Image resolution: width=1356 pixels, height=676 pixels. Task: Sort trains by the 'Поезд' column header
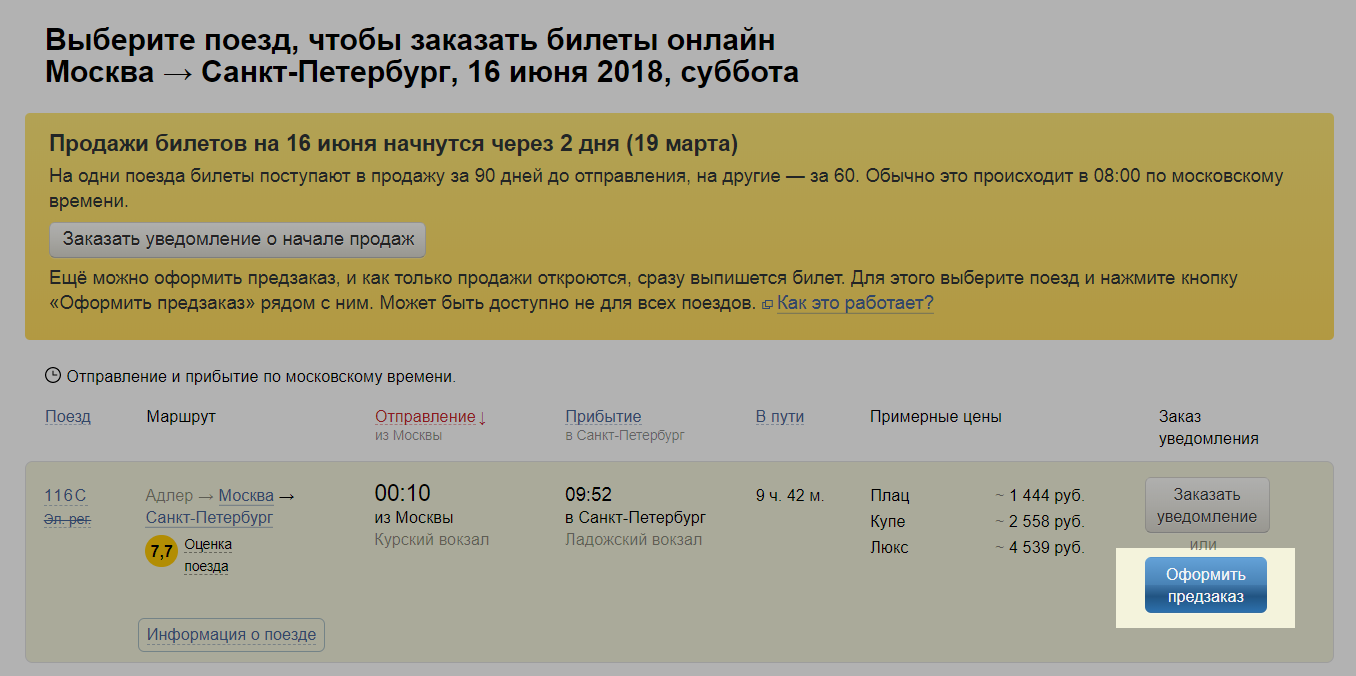pos(68,417)
